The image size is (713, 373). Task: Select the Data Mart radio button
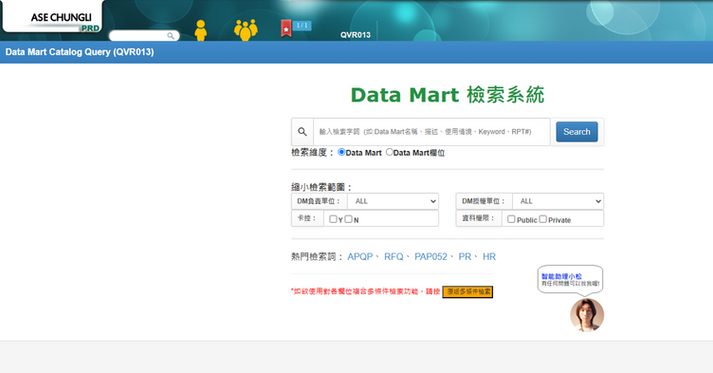(341, 152)
